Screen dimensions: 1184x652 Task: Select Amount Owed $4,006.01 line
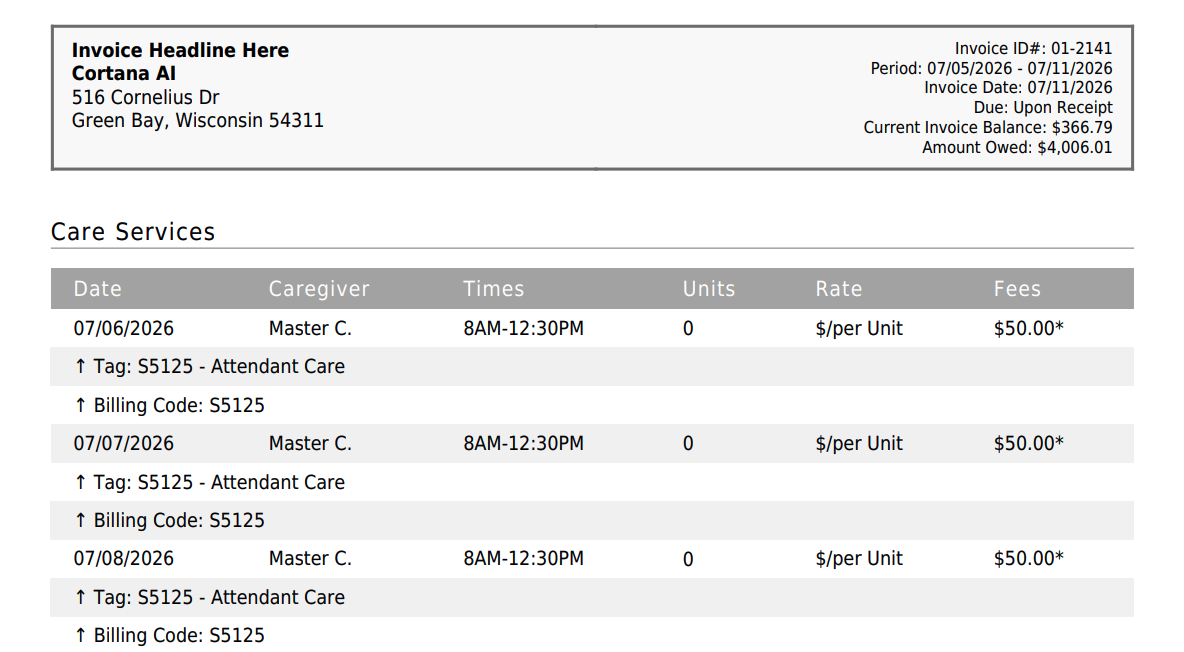point(1016,147)
